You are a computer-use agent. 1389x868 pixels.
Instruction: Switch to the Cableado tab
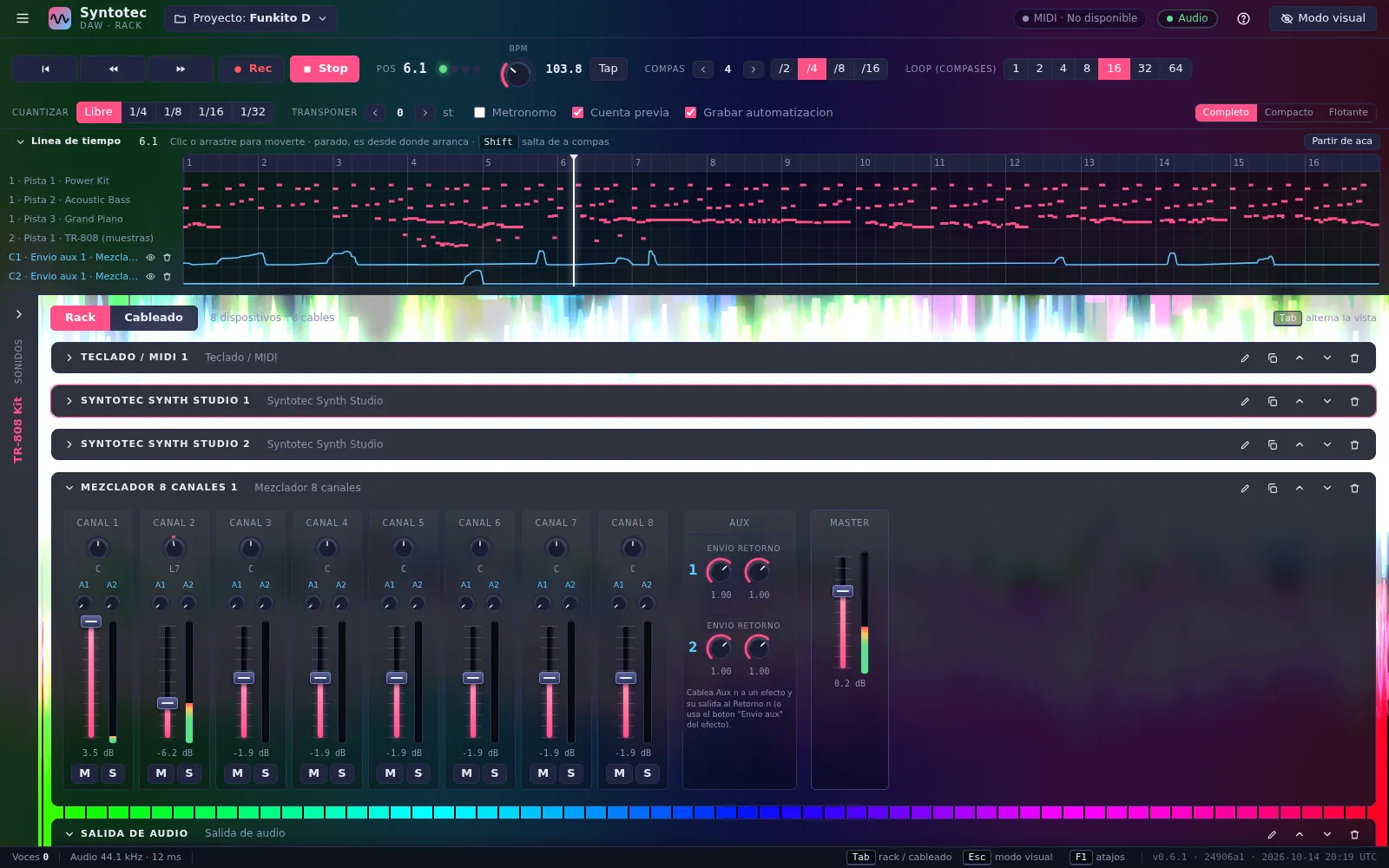click(154, 318)
